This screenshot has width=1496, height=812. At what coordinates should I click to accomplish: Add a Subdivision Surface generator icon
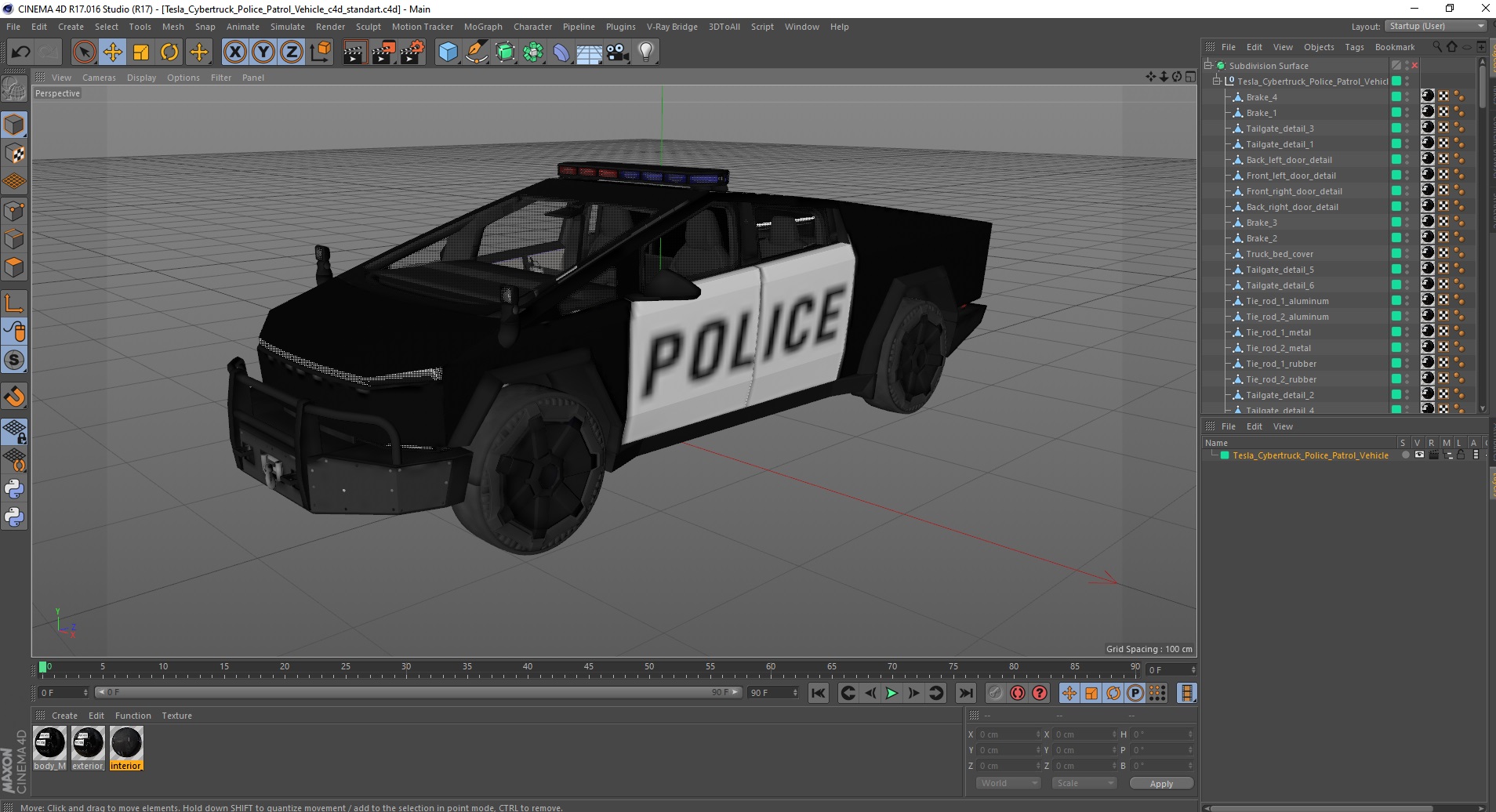click(506, 53)
